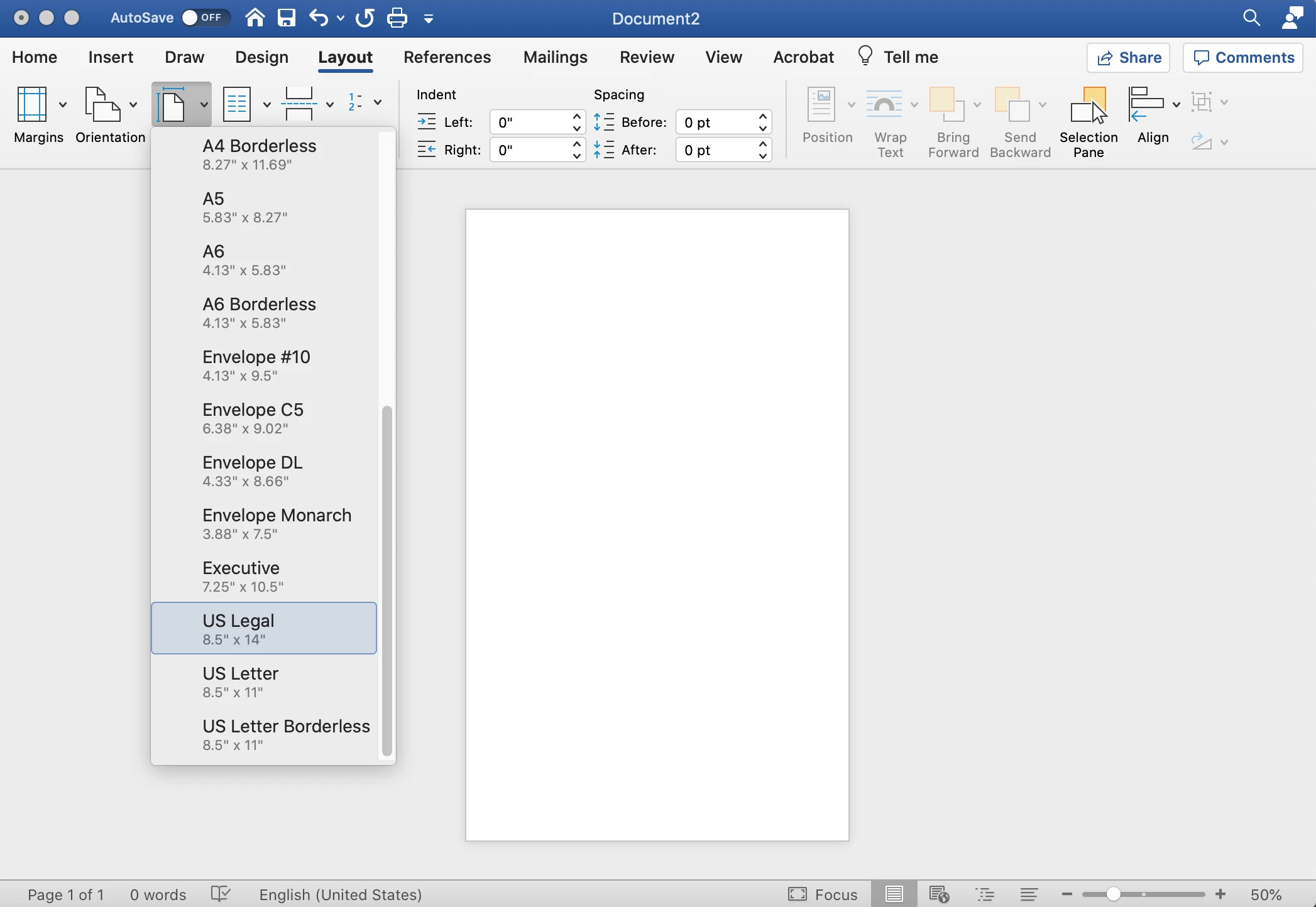Click the Share button
Image resolution: width=1316 pixels, height=907 pixels.
pos(1129,58)
